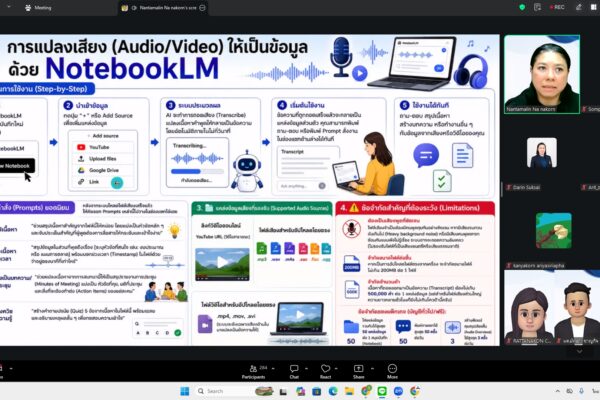Click the gallery panel divider handle
Viewport: 600px width, 400px height.
pos(502,189)
